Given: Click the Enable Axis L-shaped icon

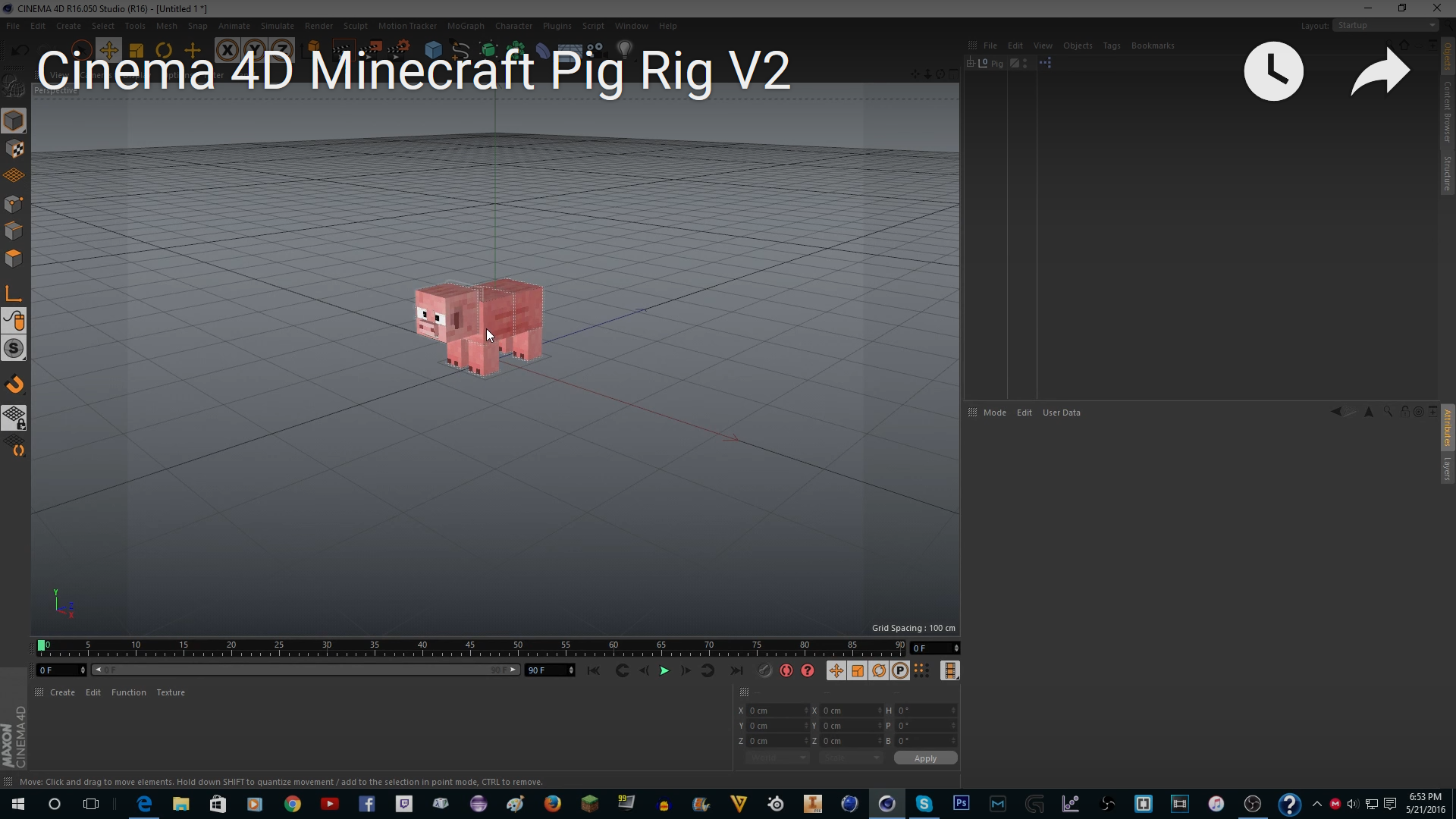Looking at the screenshot, I should pyautogui.click(x=14, y=293).
